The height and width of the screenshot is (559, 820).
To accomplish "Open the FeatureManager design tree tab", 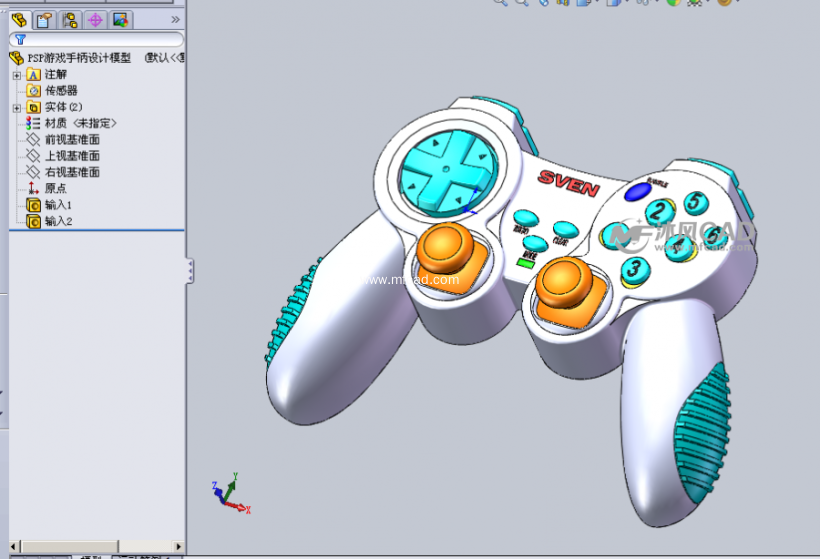I will click(19, 19).
